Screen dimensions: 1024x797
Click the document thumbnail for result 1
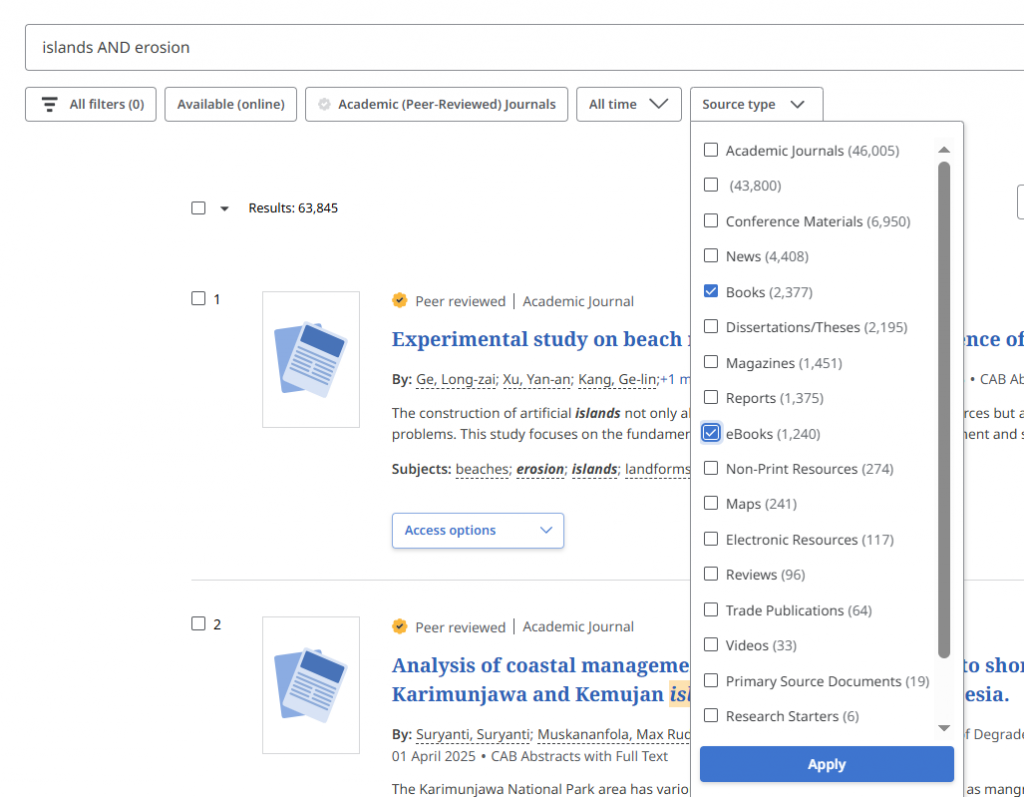pos(311,359)
